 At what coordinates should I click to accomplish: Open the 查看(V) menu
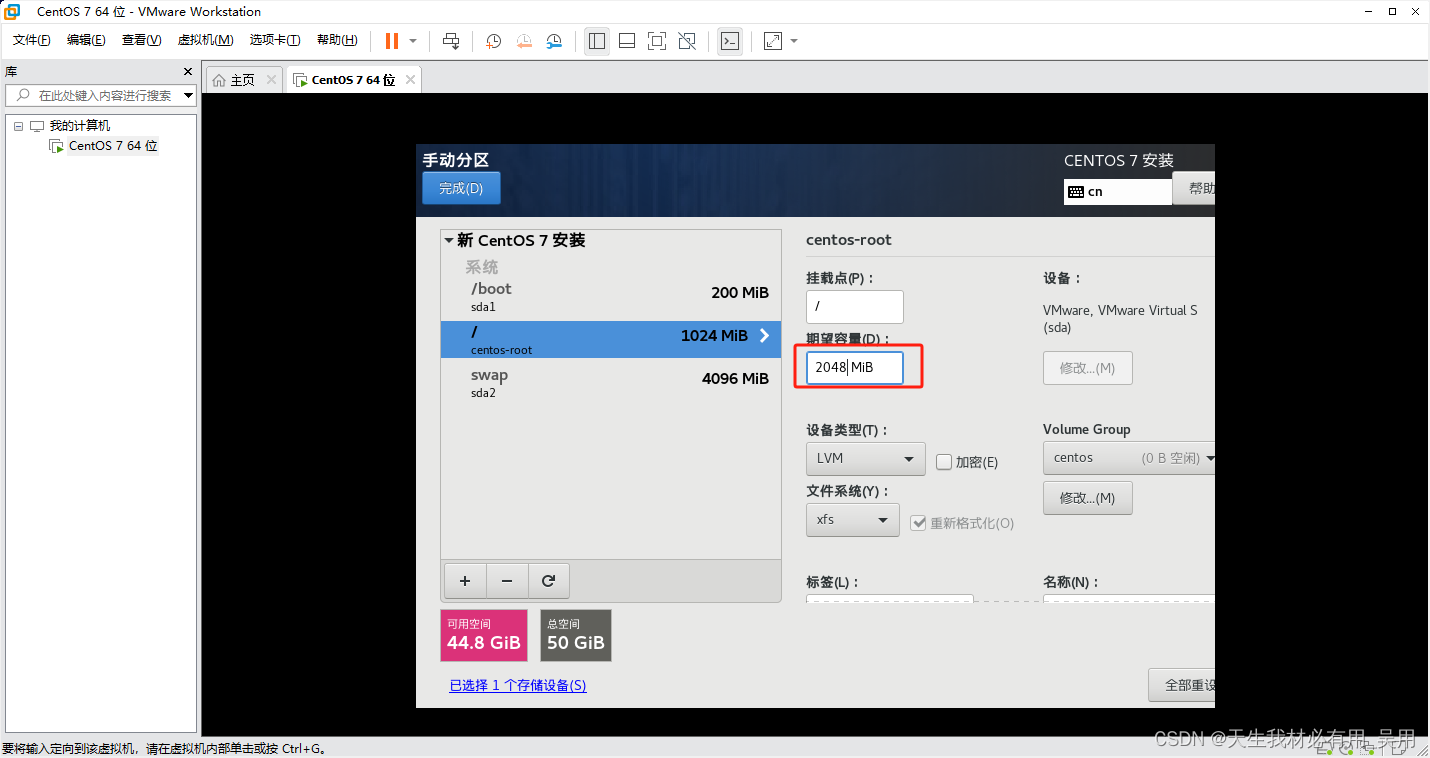coord(141,40)
